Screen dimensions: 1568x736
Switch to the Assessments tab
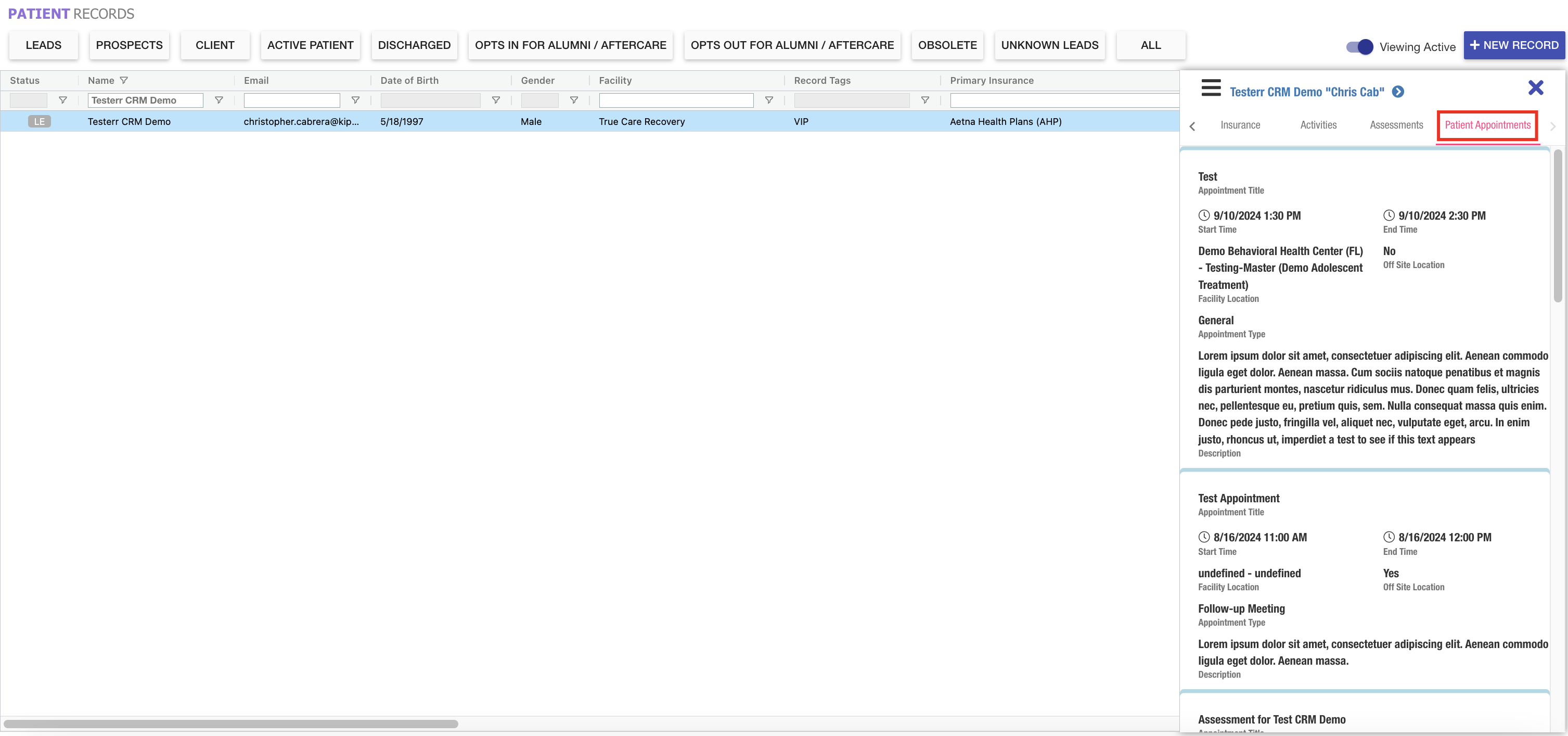pos(1396,125)
